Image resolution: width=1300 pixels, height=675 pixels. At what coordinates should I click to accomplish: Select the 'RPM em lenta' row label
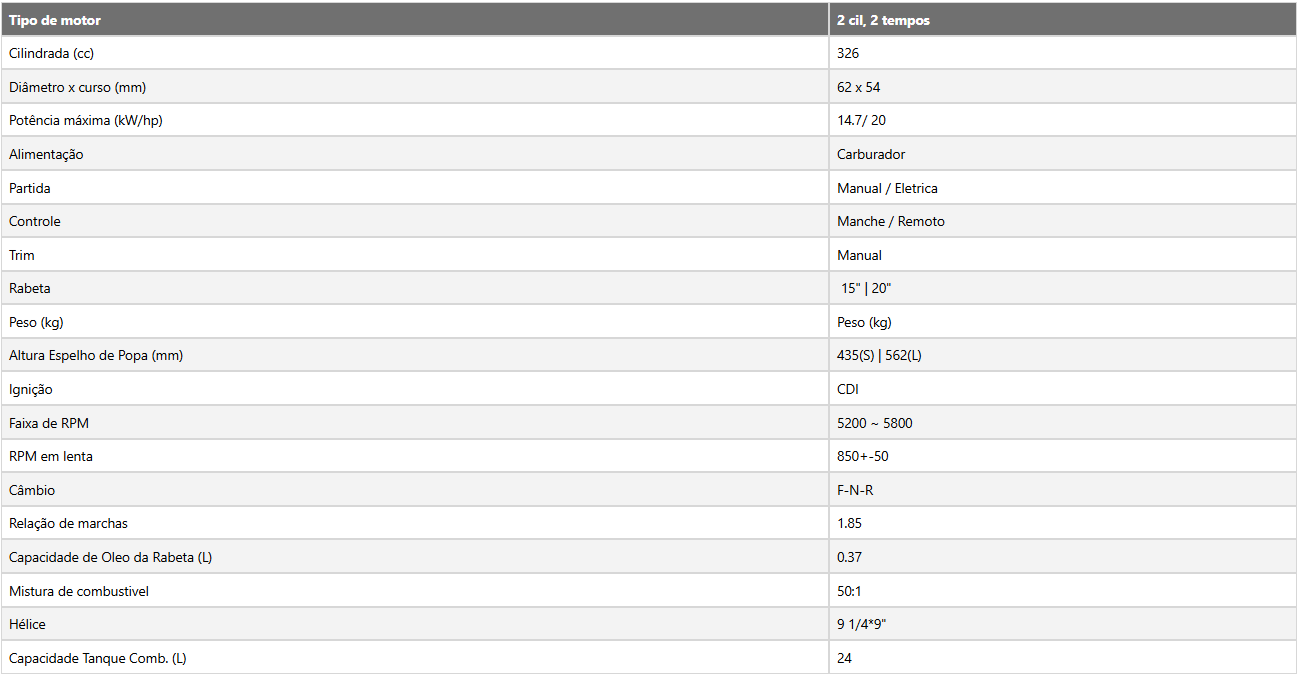point(51,456)
